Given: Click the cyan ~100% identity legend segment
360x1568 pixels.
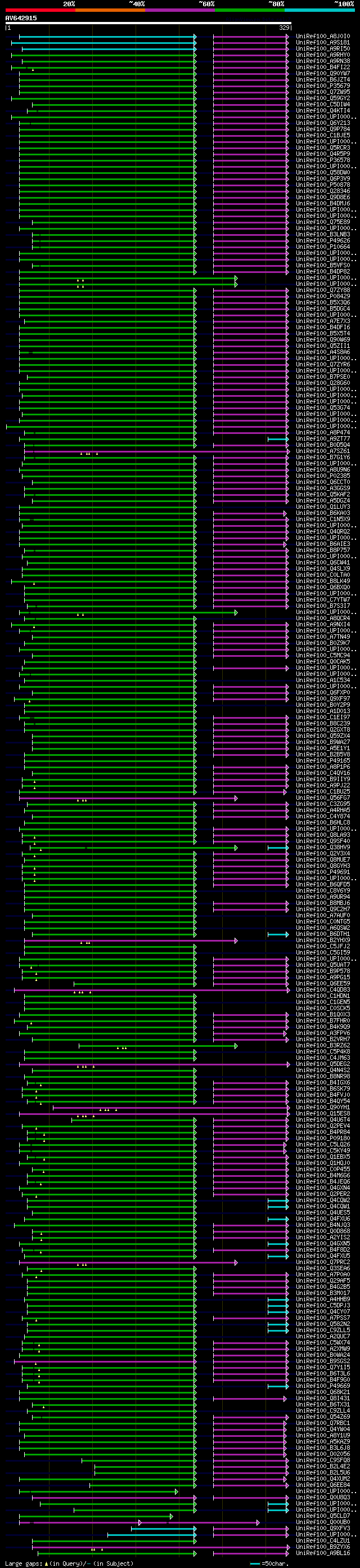Looking at the screenshot, I should [x=319, y=10].
